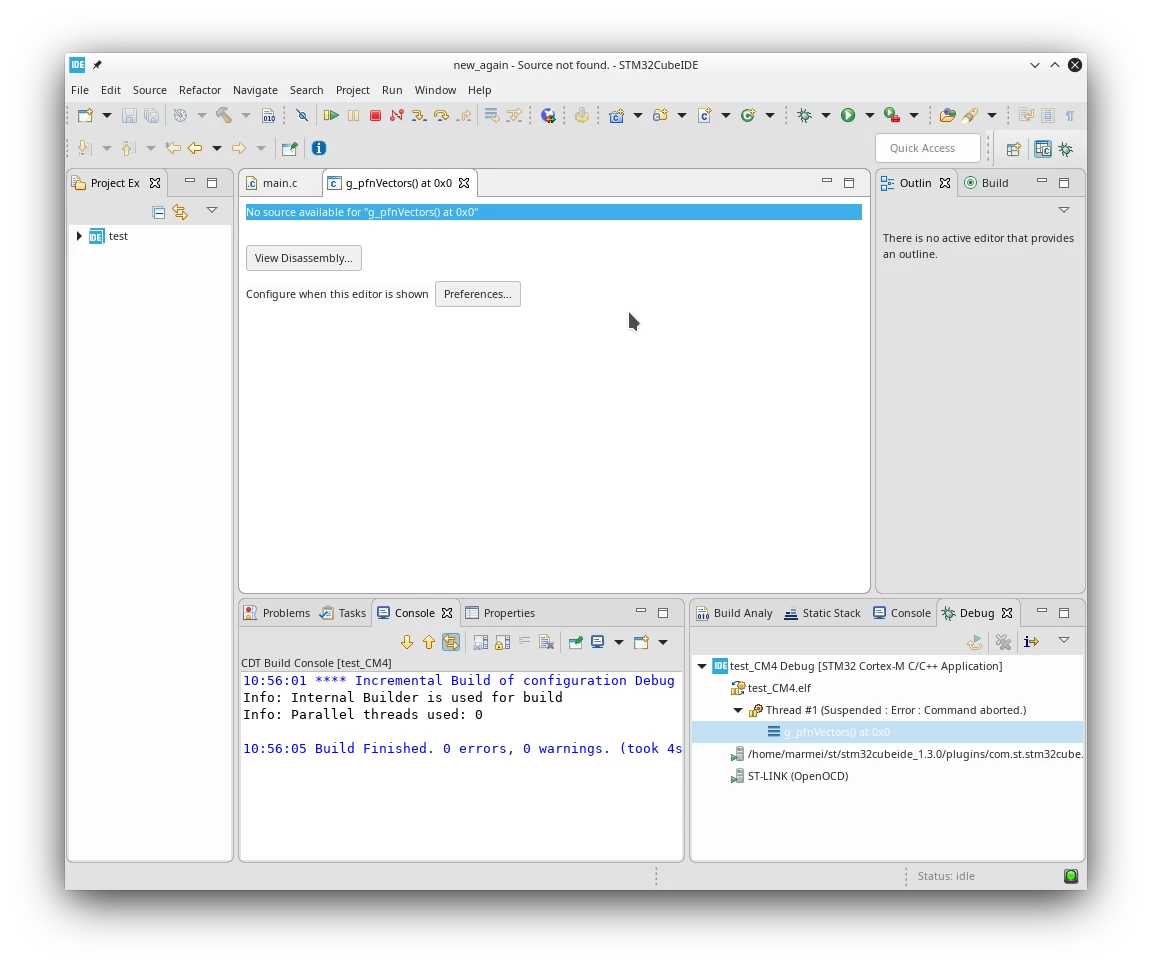Viewport: 1152px width, 967px height.
Task: Toggle the Console scroll lock arrows icon
Action: click(451, 642)
